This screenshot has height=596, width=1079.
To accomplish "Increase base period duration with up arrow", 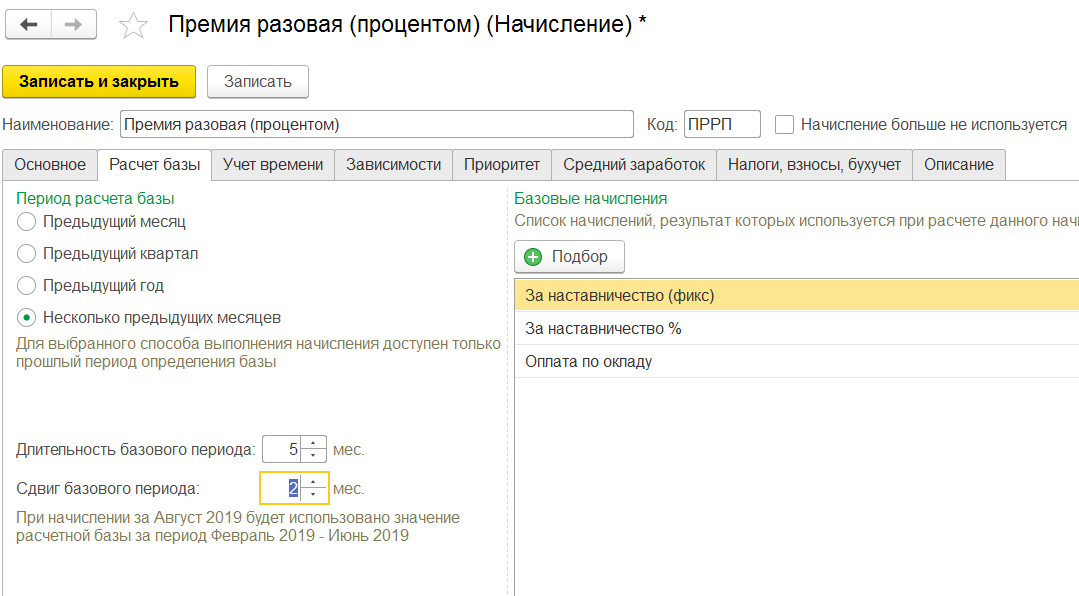I will tap(313, 443).
